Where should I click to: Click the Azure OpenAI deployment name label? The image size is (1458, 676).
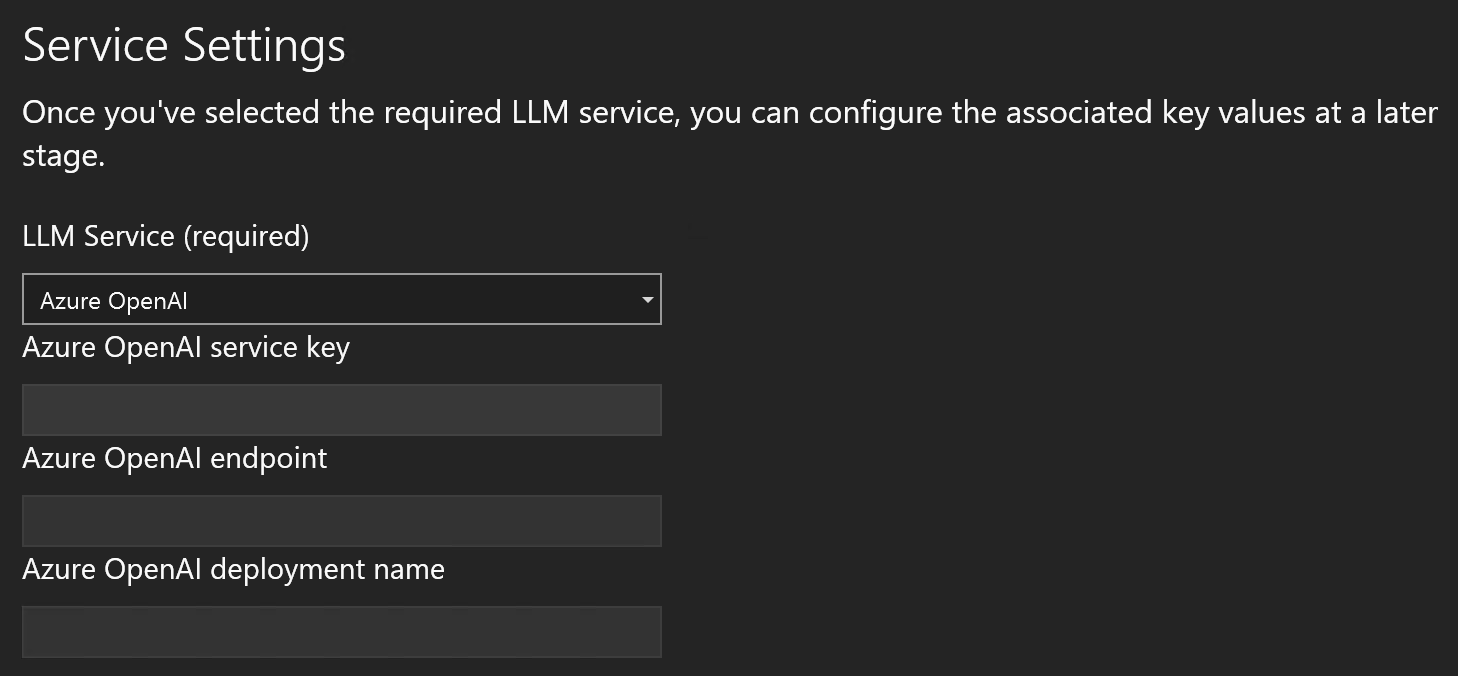tap(233, 569)
